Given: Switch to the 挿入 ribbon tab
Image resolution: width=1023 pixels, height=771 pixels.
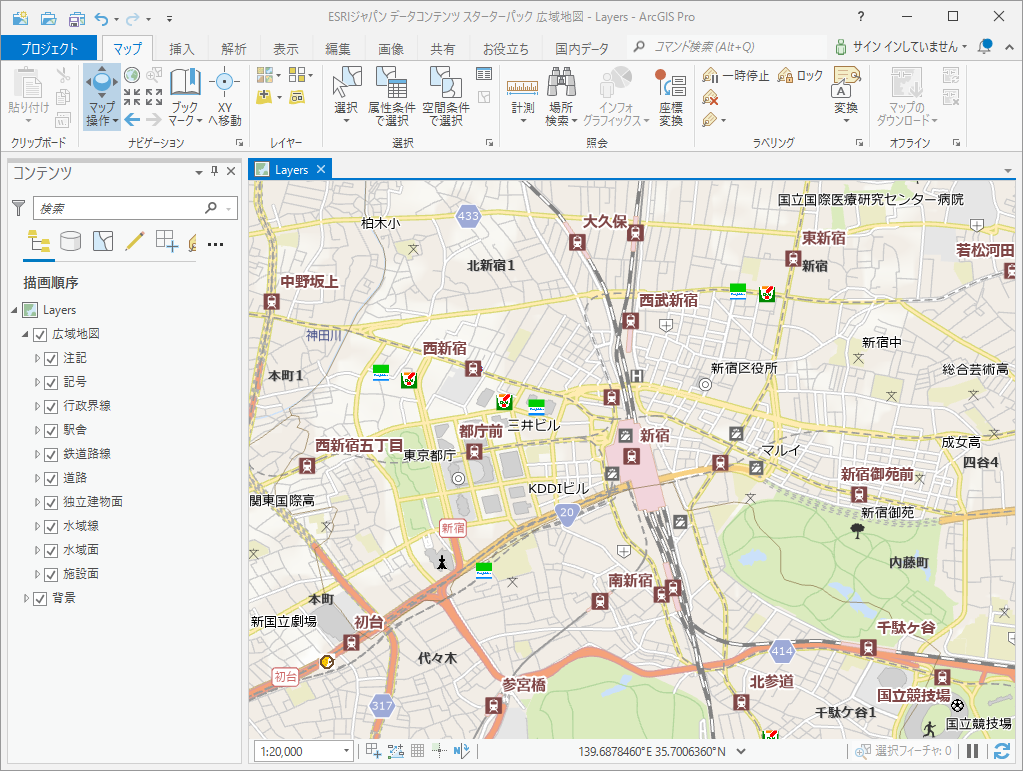Looking at the screenshot, I should 181,49.
